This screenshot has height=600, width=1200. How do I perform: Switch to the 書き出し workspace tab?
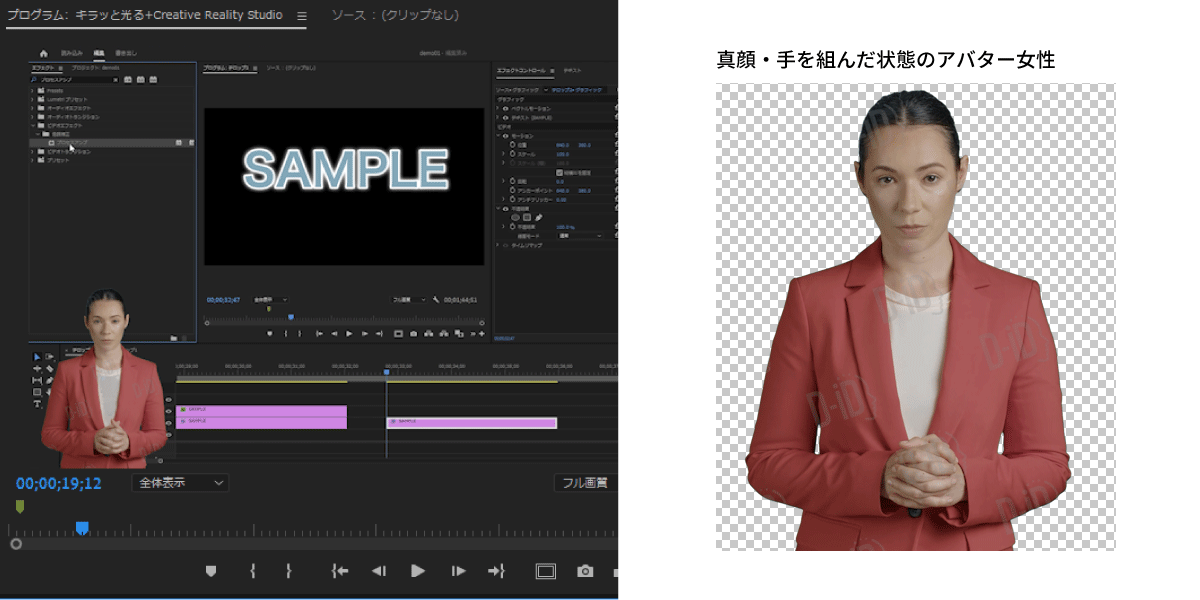[126, 53]
